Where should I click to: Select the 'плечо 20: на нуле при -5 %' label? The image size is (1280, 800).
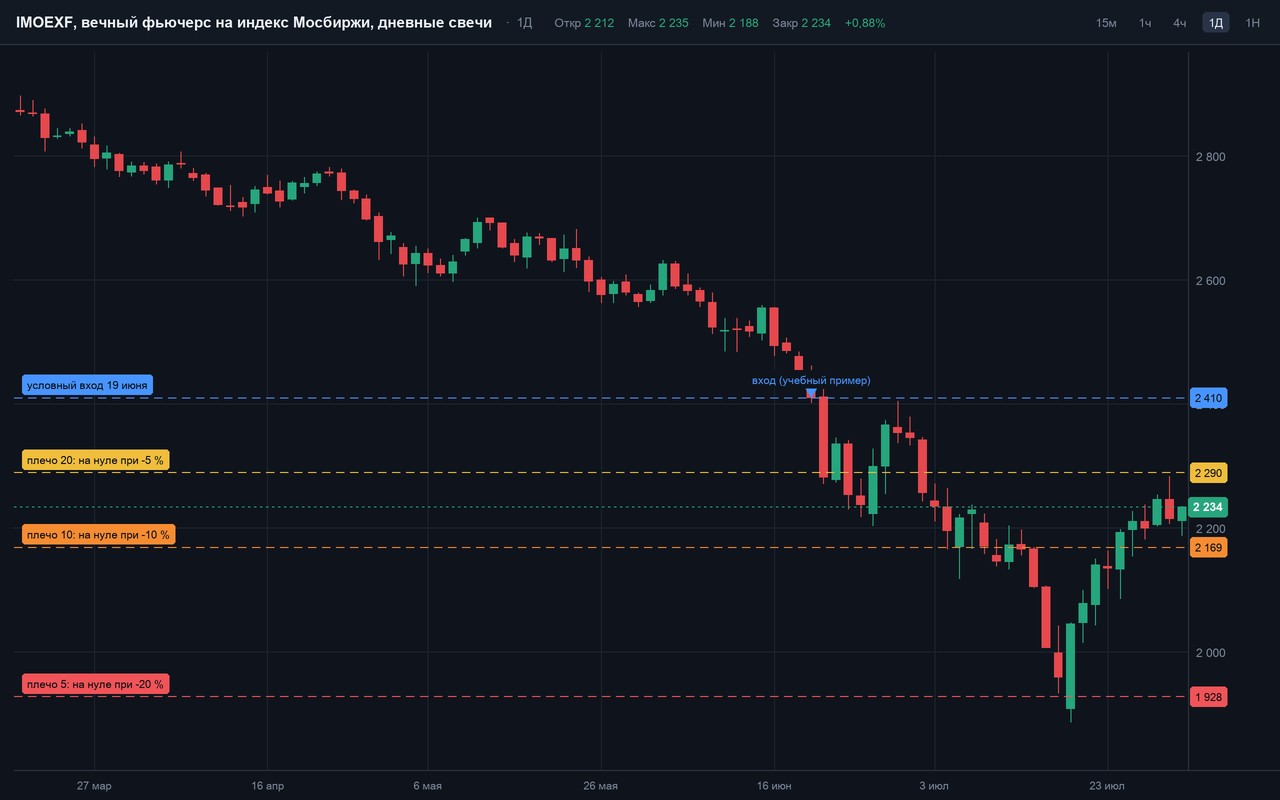(x=95, y=460)
